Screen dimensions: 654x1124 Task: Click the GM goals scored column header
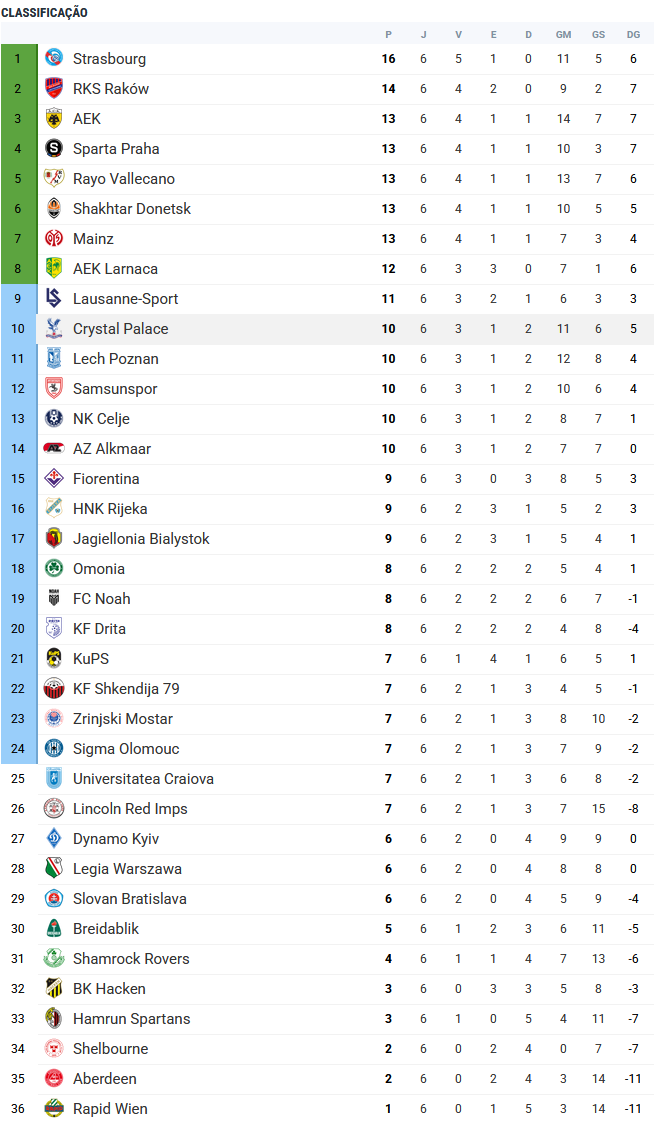[x=563, y=35]
